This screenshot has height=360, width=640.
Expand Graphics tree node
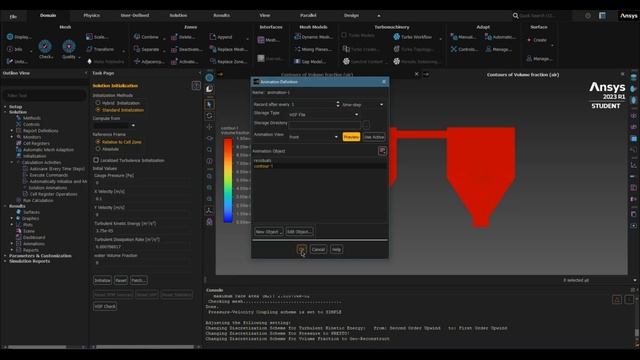pyautogui.click(x=12, y=218)
